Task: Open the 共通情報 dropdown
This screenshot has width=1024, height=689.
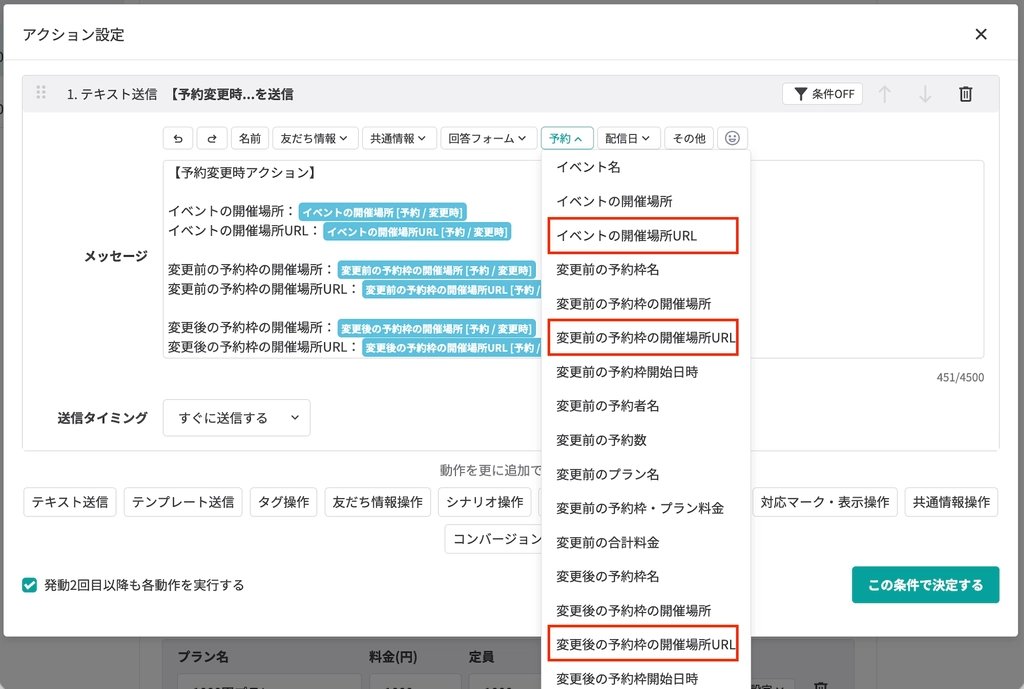Action: pyautogui.click(x=398, y=138)
